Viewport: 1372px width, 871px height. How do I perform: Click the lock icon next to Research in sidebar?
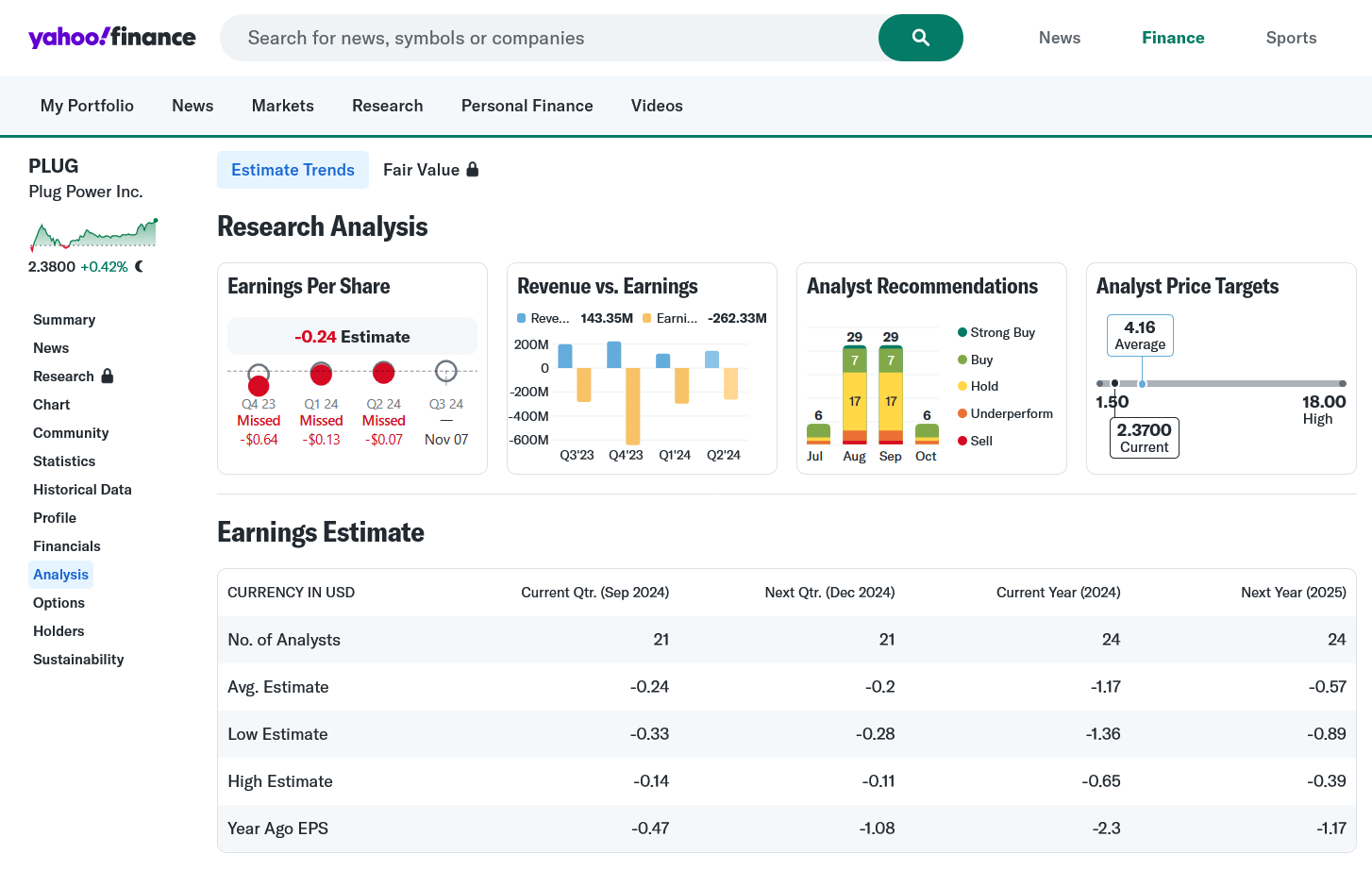point(108,376)
